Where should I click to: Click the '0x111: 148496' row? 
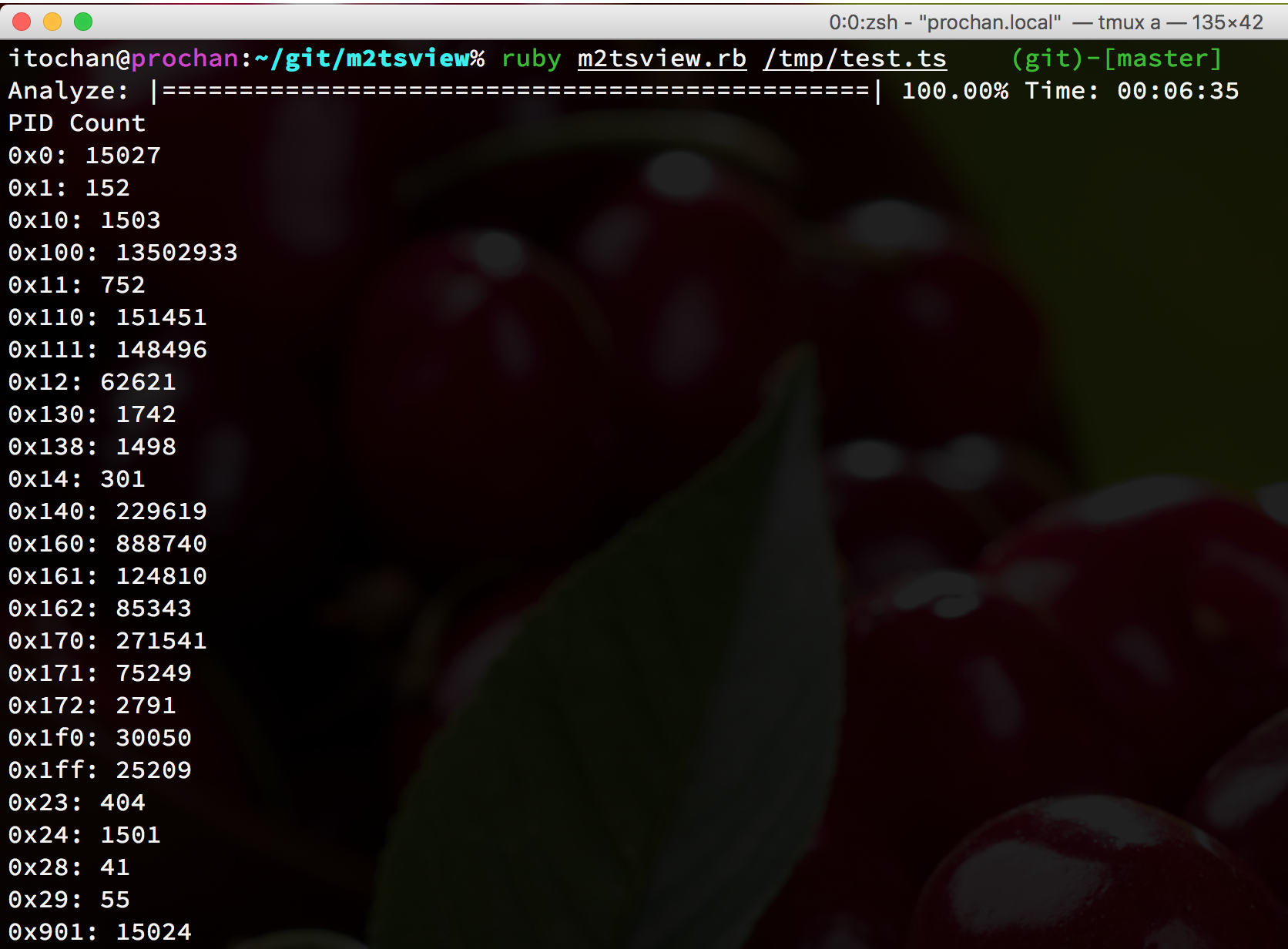pyautogui.click(x=107, y=350)
